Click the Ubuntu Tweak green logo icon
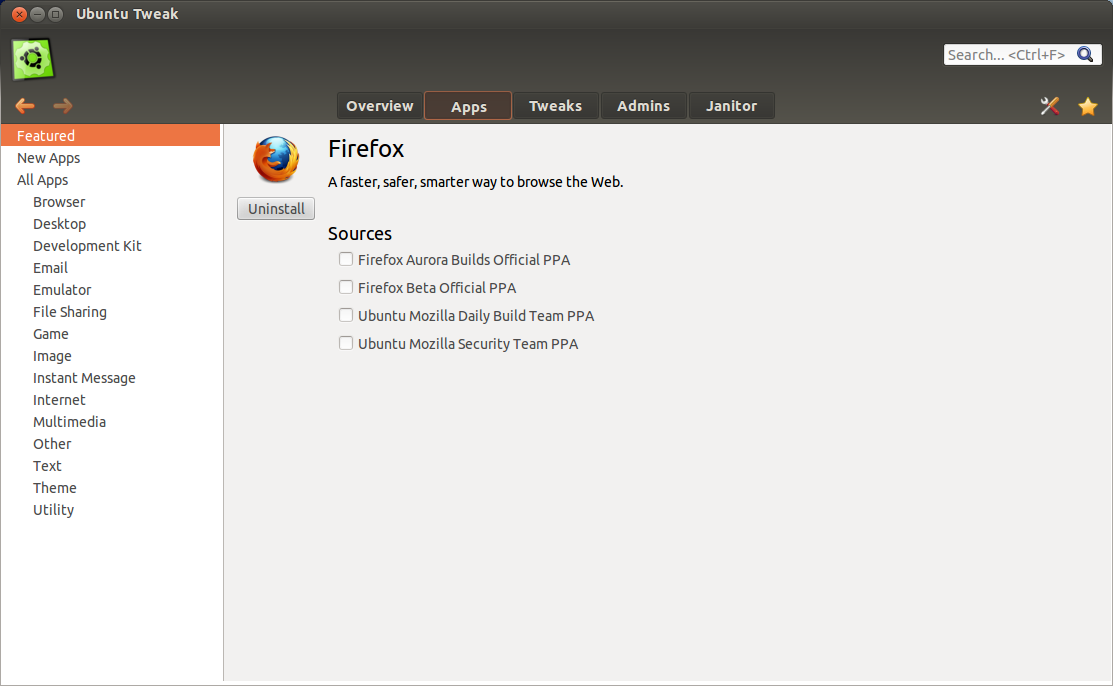This screenshot has height=686, width=1113. pos(33,59)
